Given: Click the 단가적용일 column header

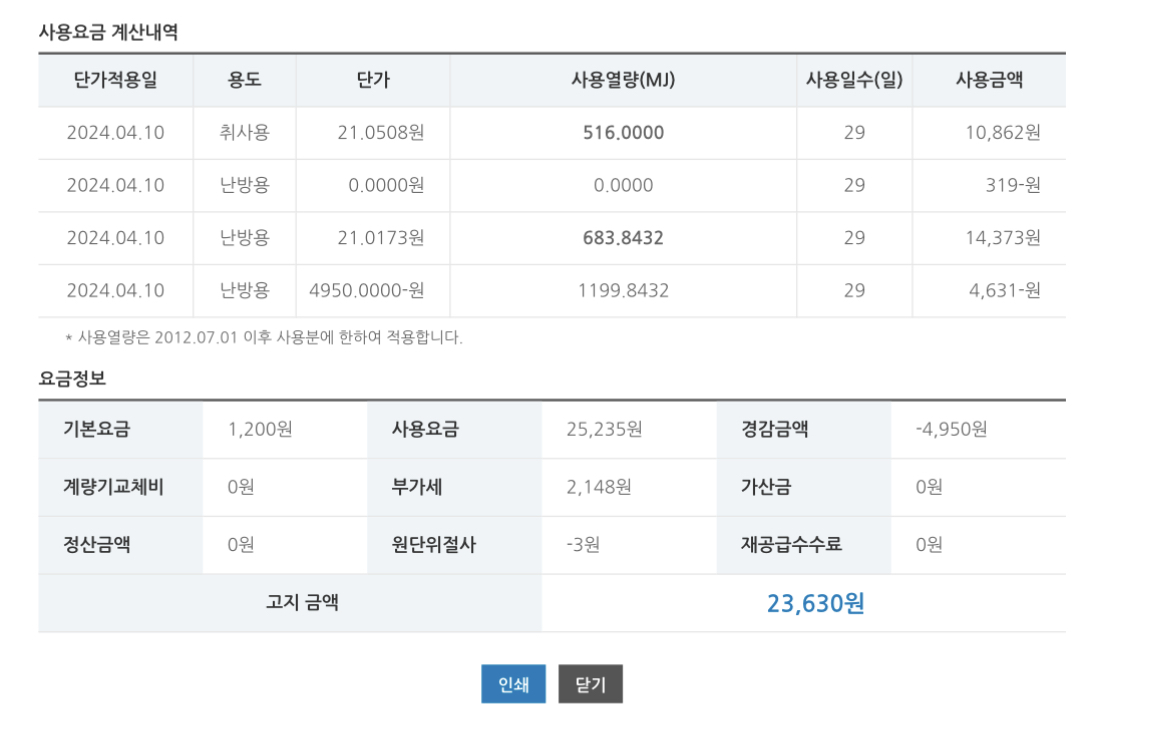Looking at the screenshot, I should point(115,80).
